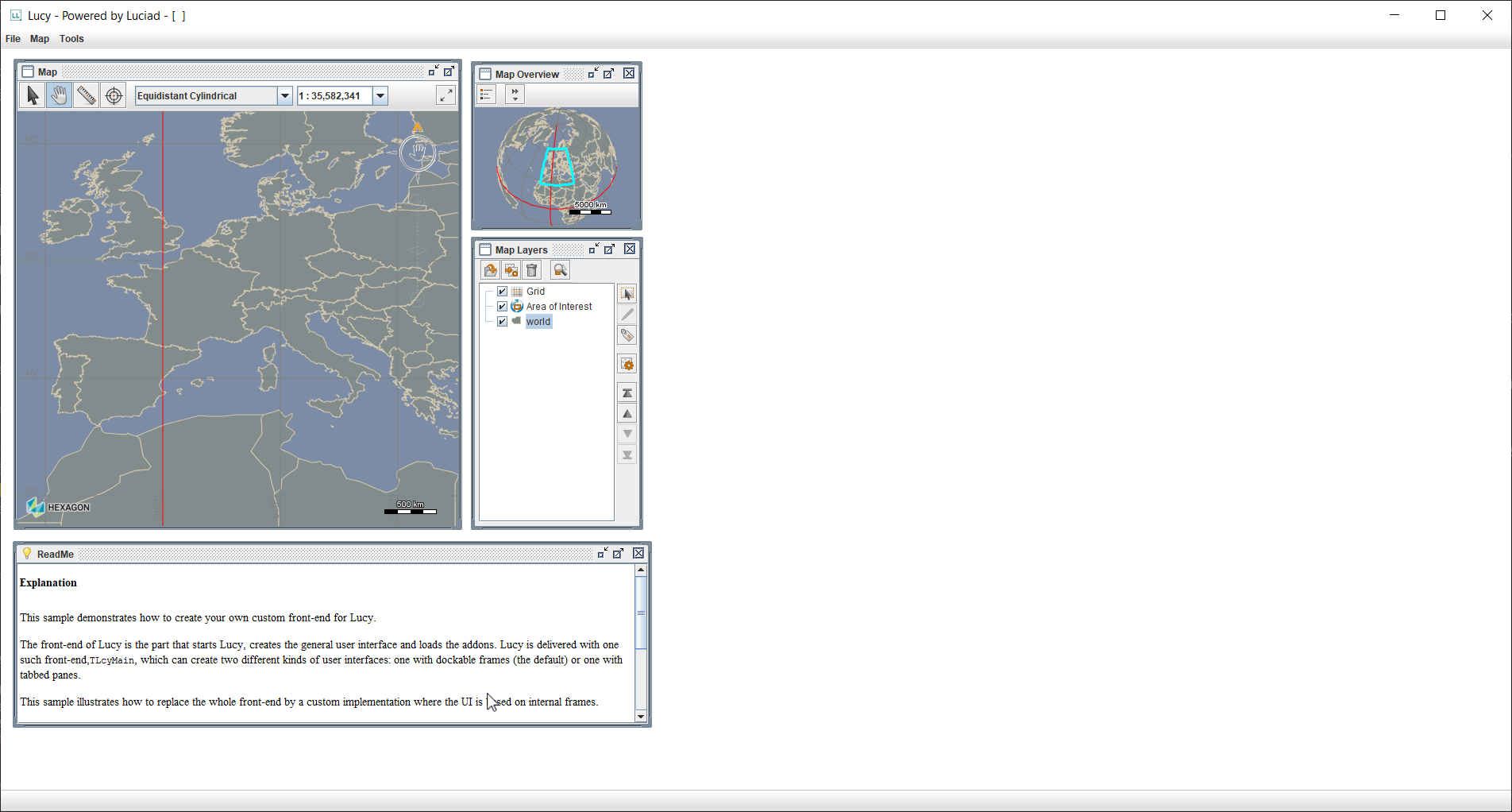Minimize the Map internal frame
The width and height of the screenshot is (1512, 812).
(x=433, y=72)
